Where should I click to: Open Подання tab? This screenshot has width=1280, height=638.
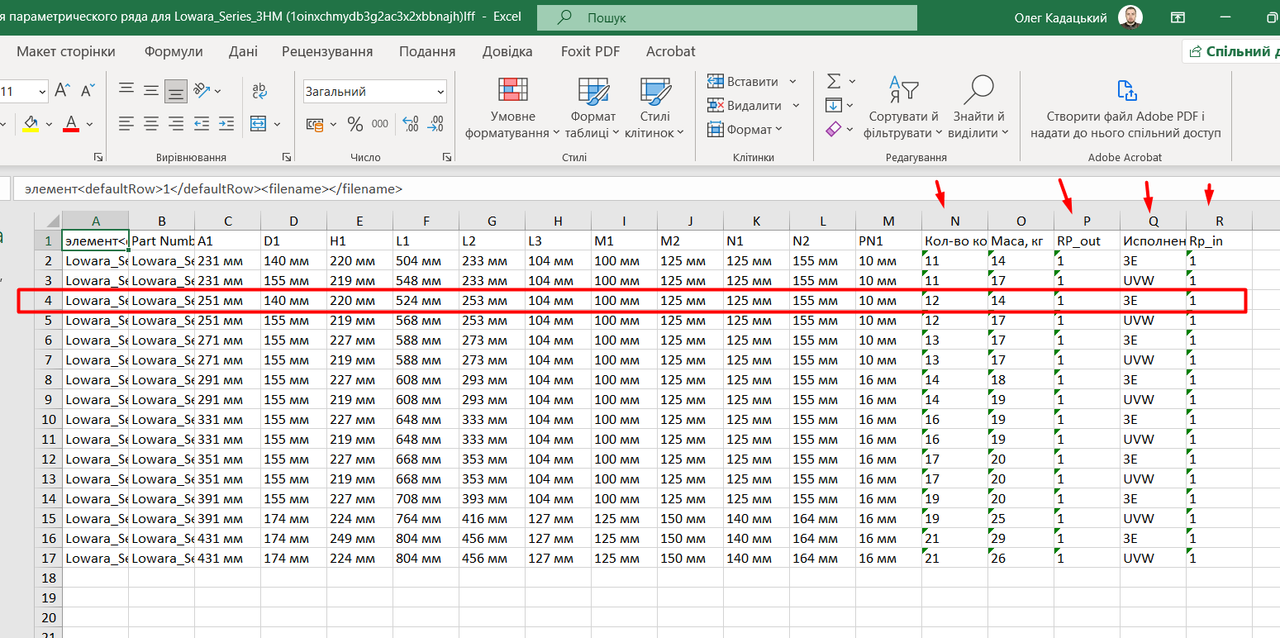427,51
